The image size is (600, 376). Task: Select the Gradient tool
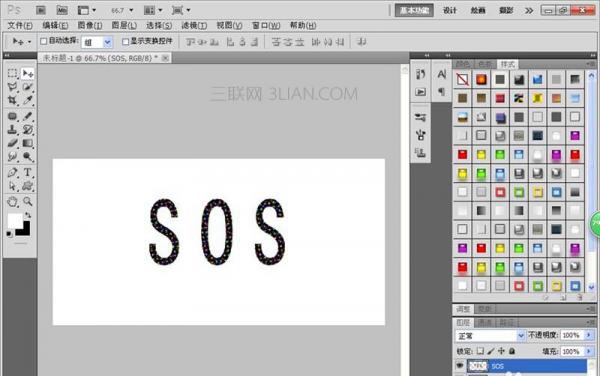point(28,143)
